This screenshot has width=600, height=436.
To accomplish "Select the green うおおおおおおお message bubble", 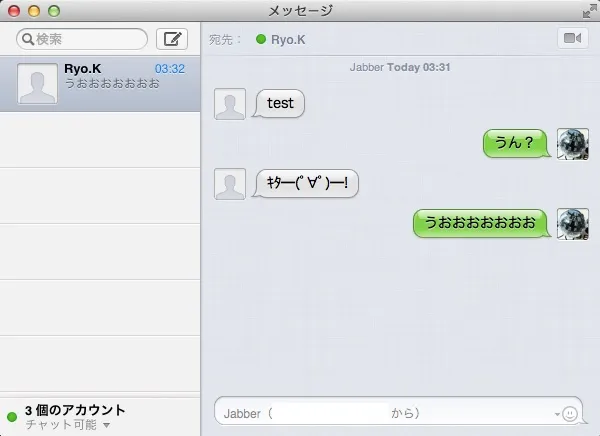I will pos(481,222).
